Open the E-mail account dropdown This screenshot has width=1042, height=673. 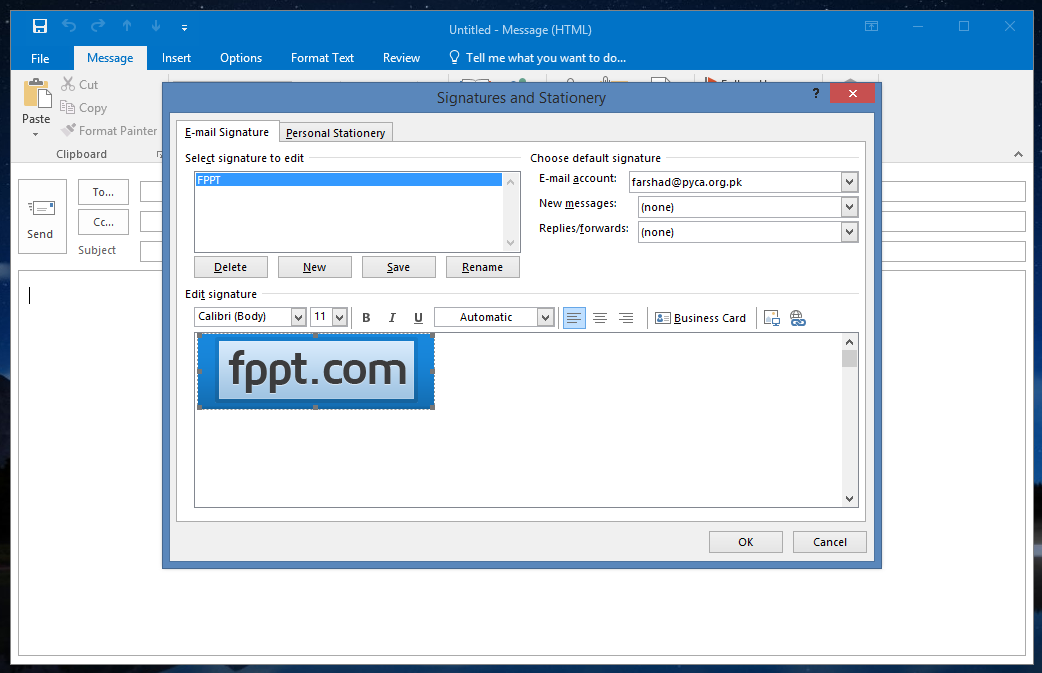[x=849, y=182]
